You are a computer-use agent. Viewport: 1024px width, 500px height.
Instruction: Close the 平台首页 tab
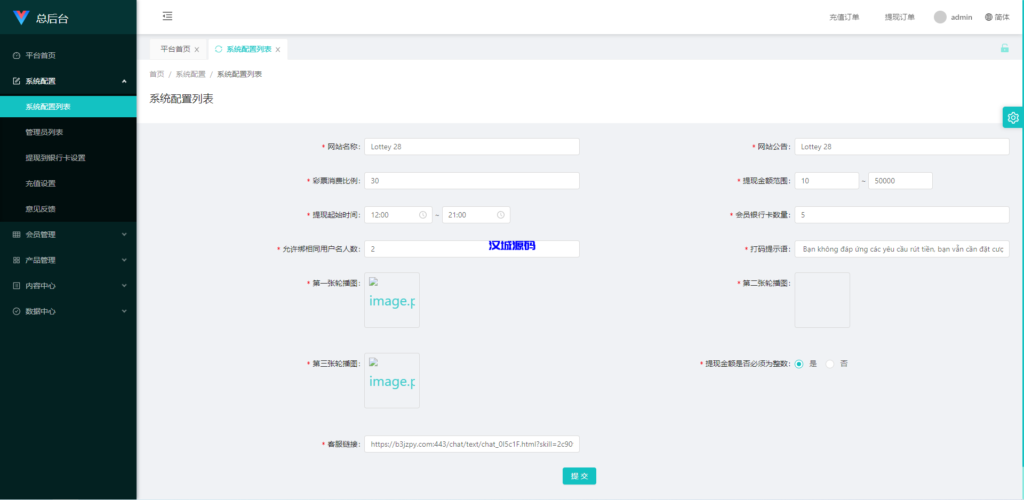point(197,49)
